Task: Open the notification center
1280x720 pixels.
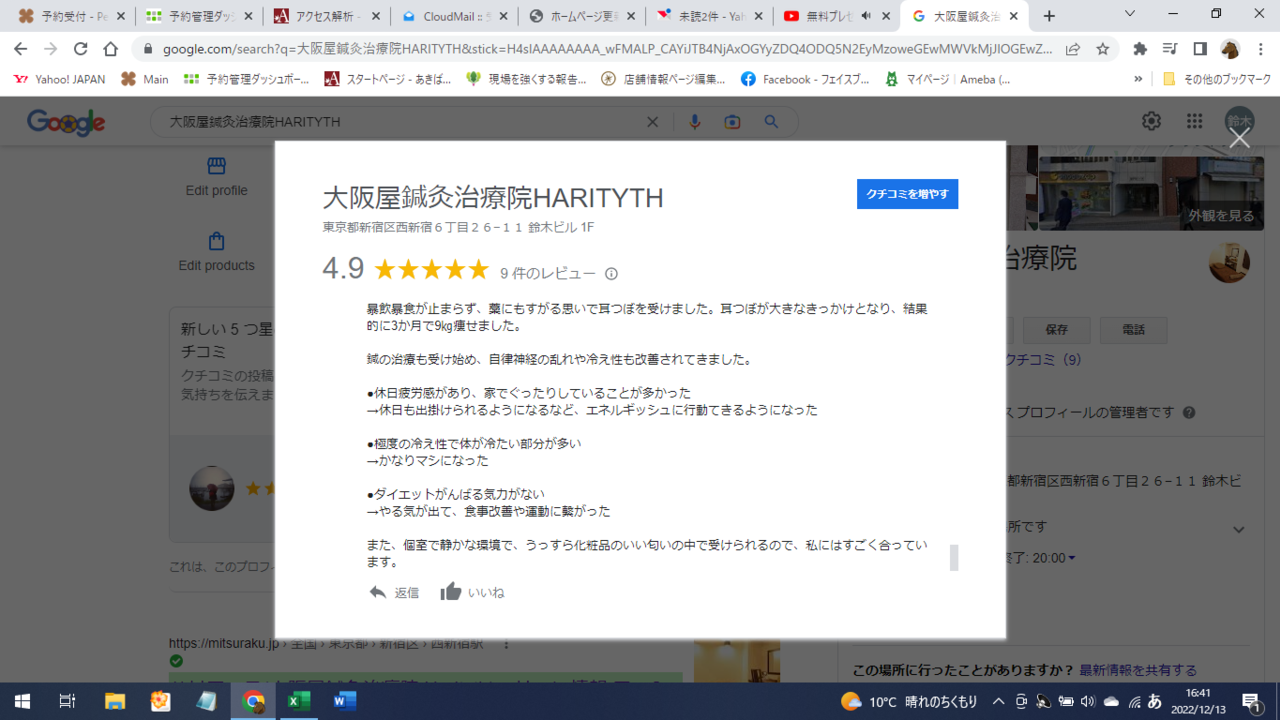Action: 1251,701
